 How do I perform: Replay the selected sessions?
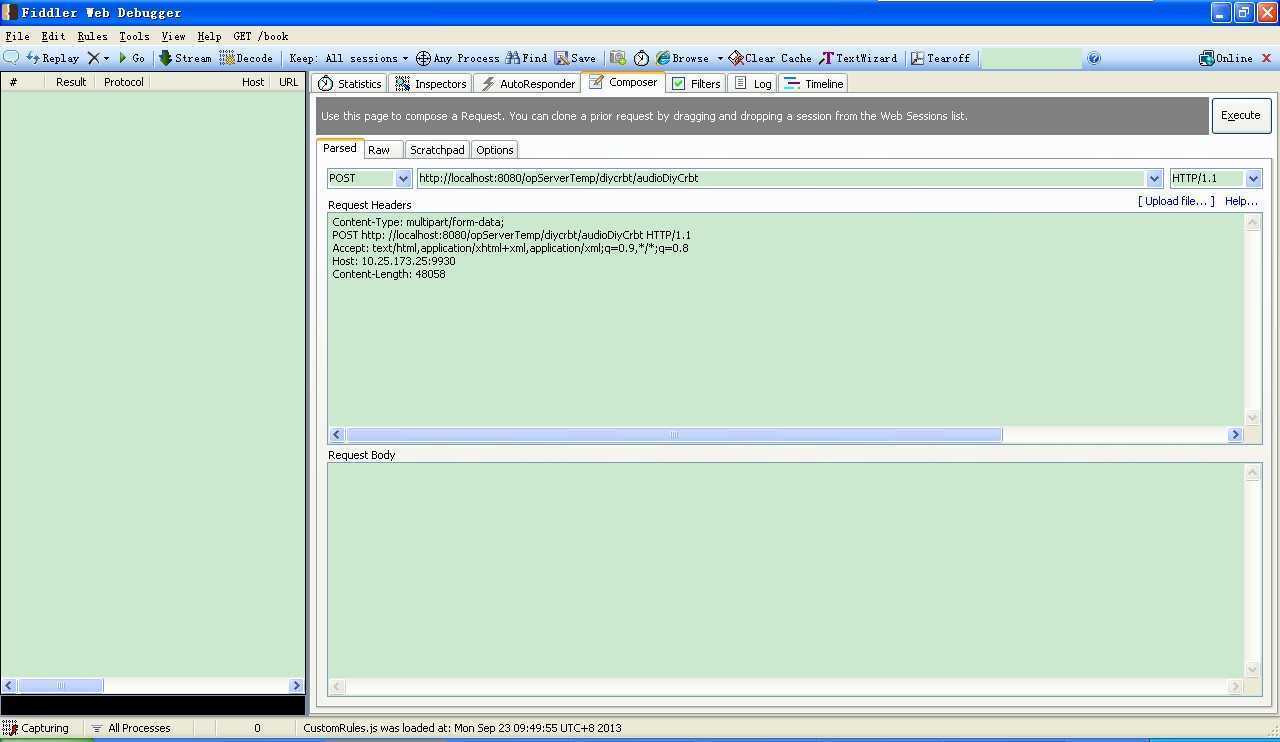[52, 58]
